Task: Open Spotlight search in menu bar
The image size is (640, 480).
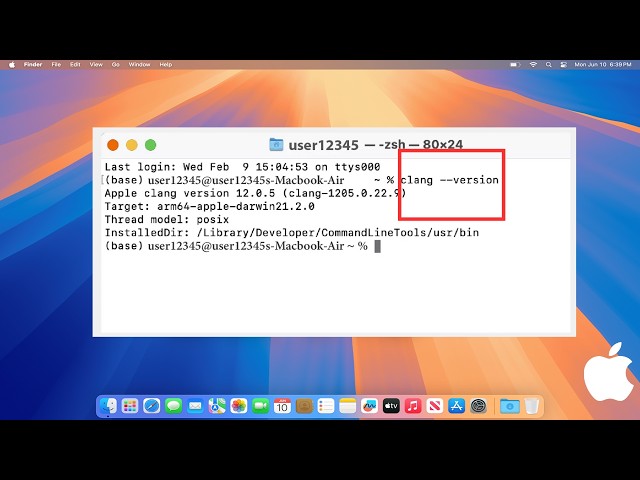Action: coord(549,64)
